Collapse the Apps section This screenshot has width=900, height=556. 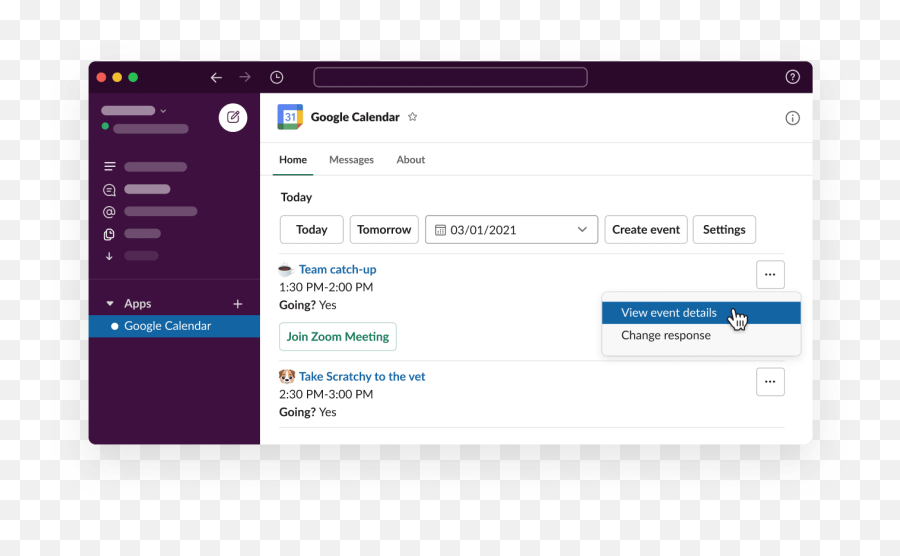(110, 304)
